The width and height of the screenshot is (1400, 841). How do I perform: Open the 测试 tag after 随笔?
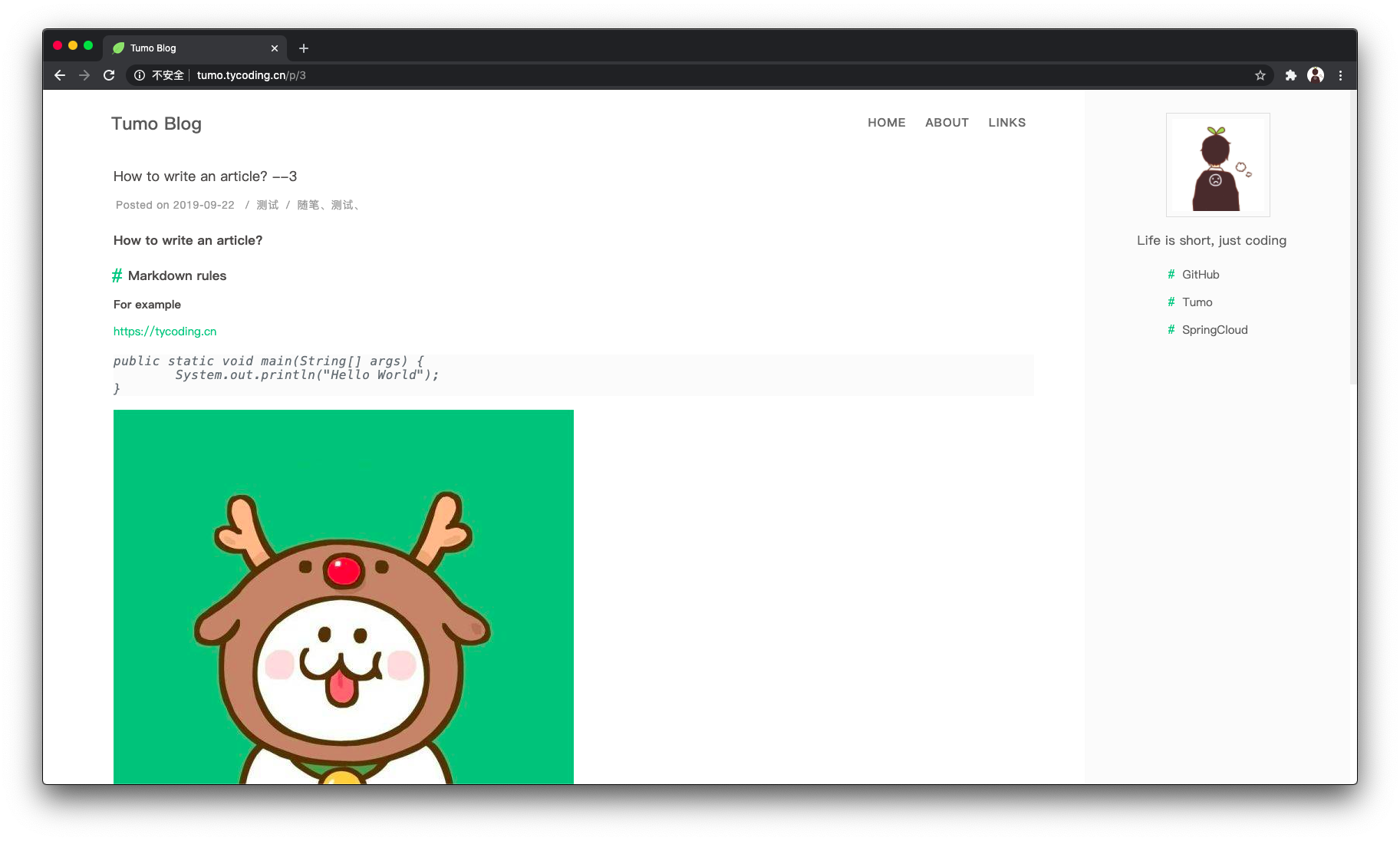342,205
